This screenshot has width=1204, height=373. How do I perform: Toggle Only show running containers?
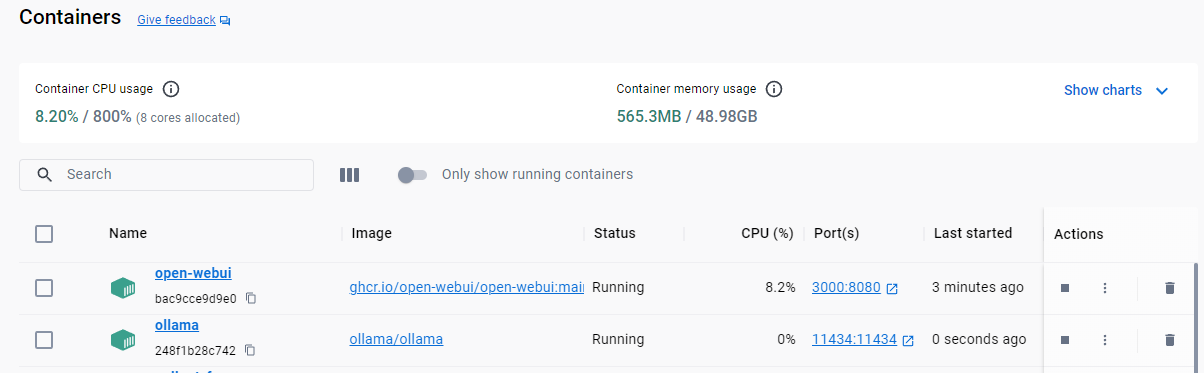(412, 175)
